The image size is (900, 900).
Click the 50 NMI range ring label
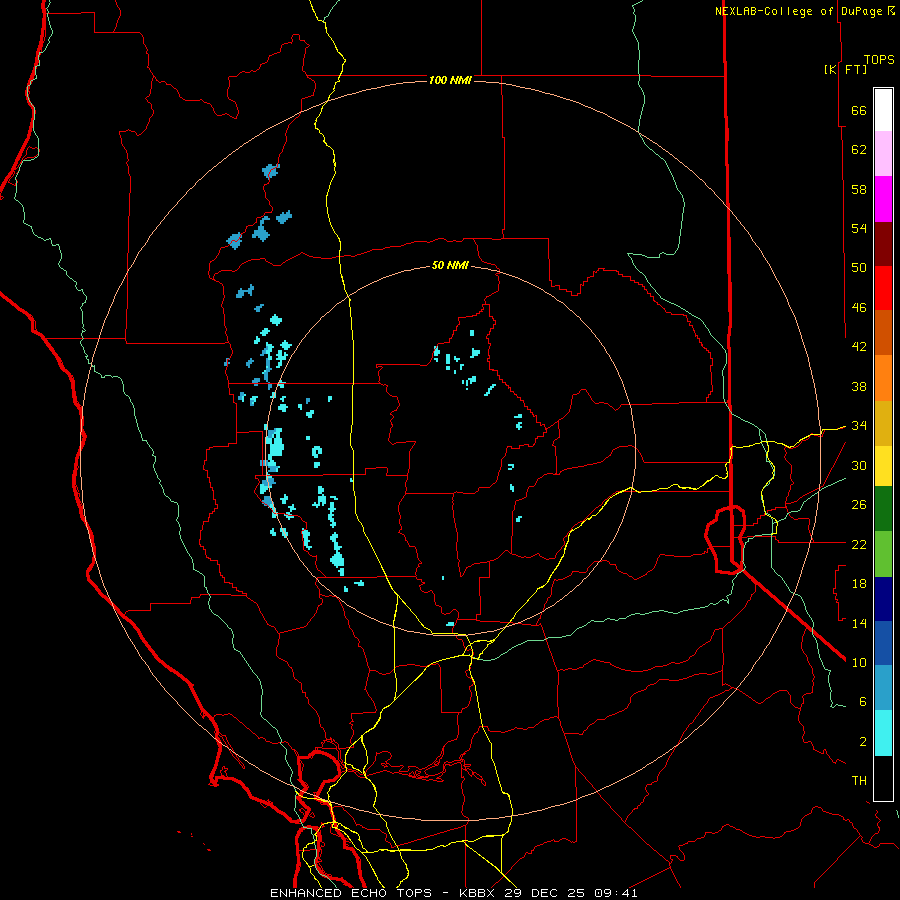pos(450,265)
